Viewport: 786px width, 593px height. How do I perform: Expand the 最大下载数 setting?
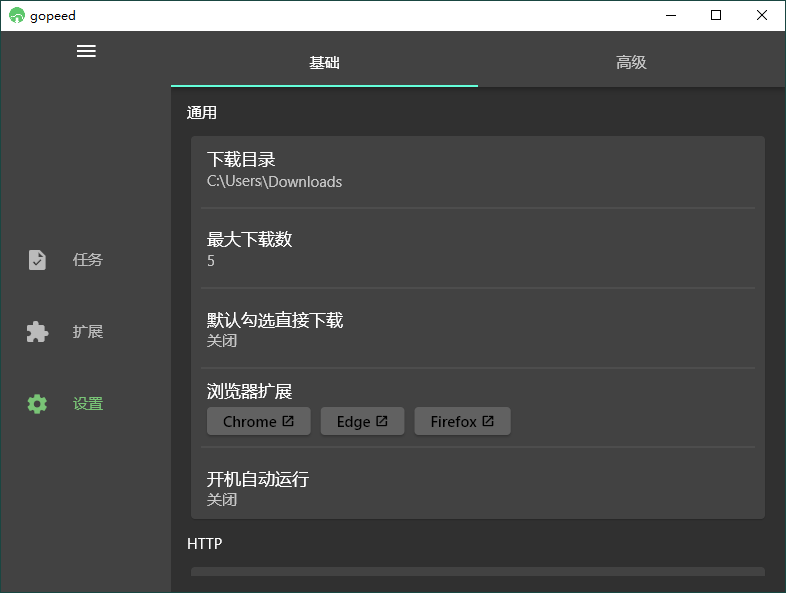477,249
